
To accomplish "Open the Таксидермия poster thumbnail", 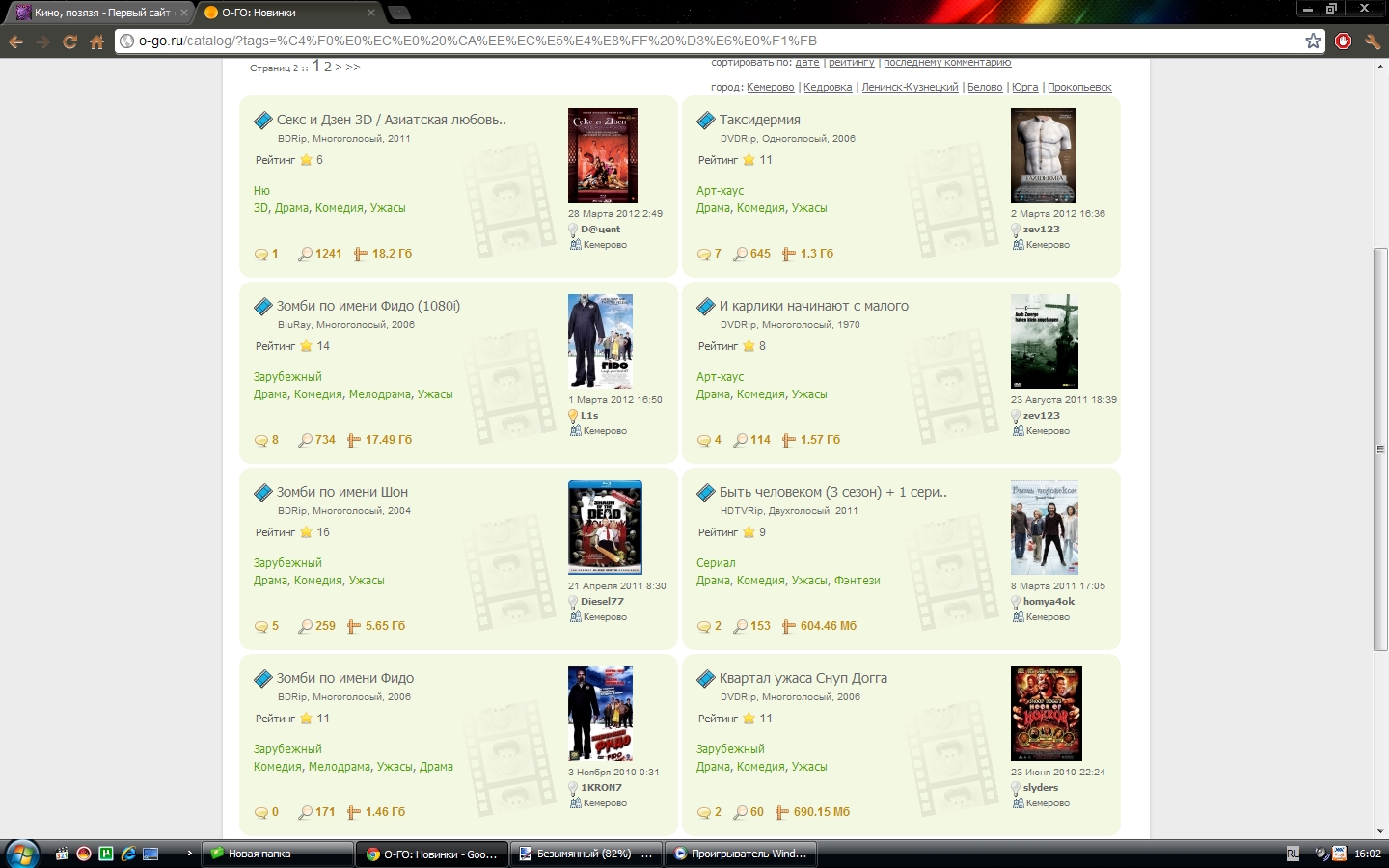I will [1044, 155].
